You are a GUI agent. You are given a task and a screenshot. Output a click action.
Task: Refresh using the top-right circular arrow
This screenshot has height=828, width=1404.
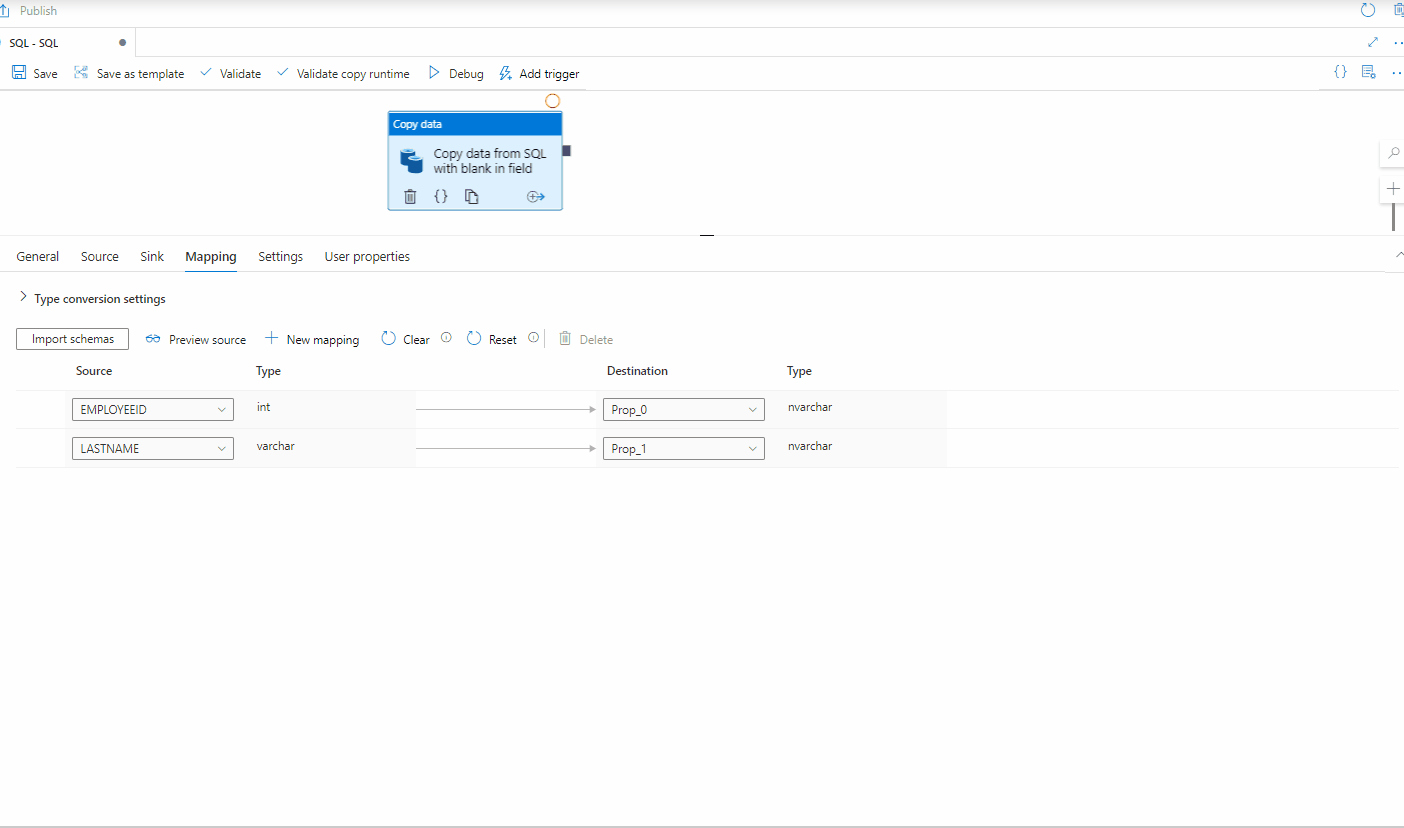click(1368, 10)
